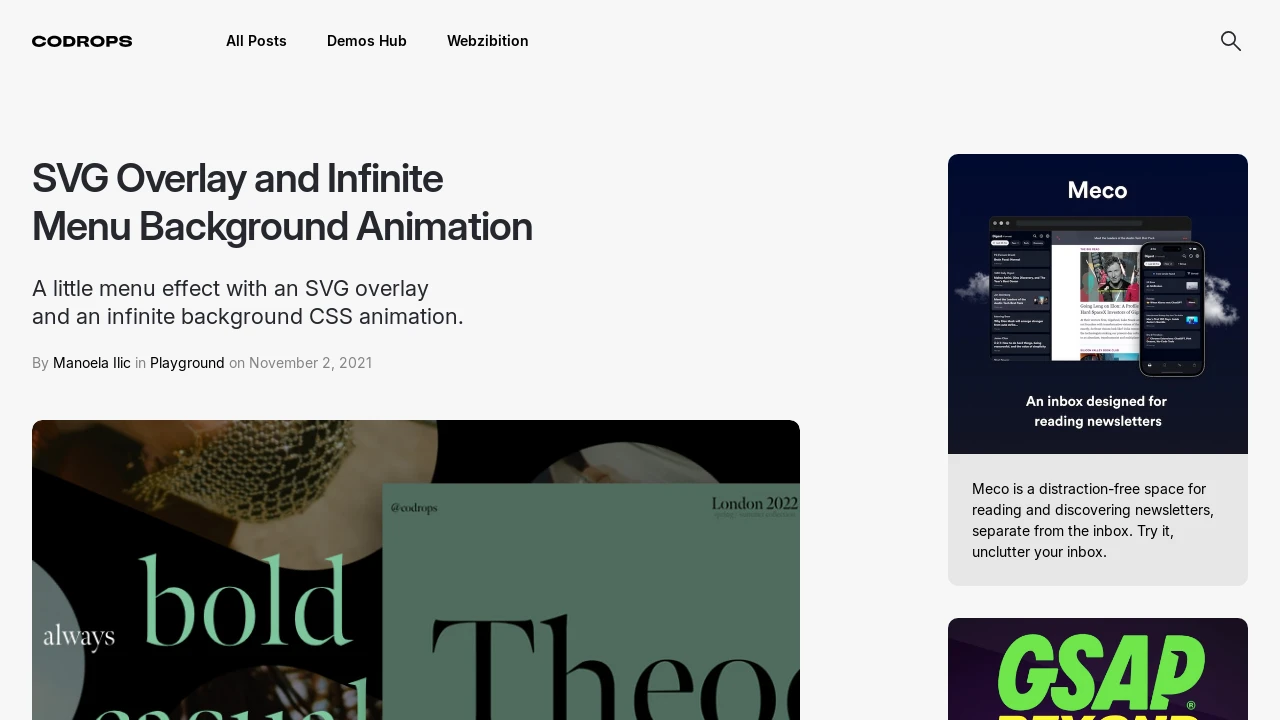Image resolution: width=1280 pixels, height=720 pixels.
Task: Open the Playground category link
Action: pyautogui.click(x=187, y=363)
